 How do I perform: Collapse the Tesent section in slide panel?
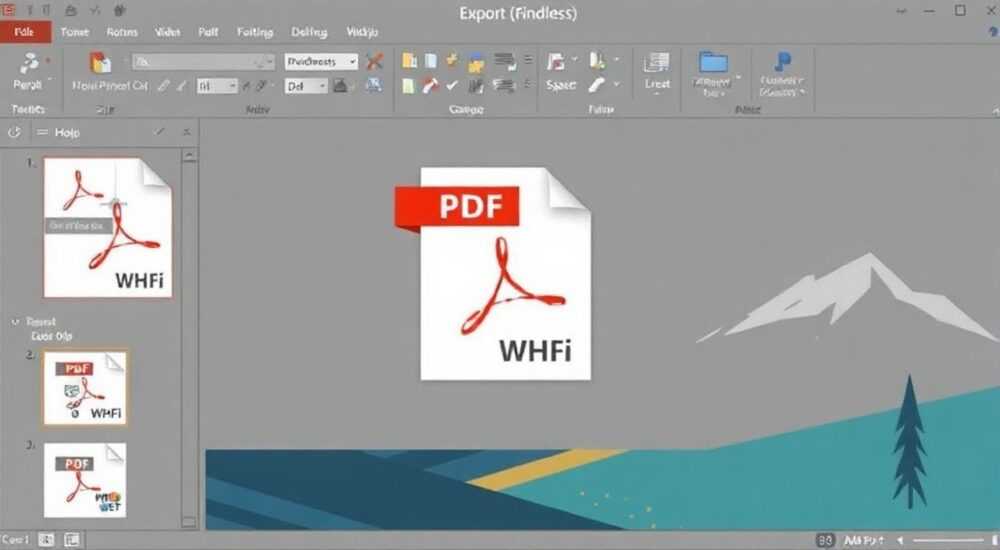click(15, 322)
